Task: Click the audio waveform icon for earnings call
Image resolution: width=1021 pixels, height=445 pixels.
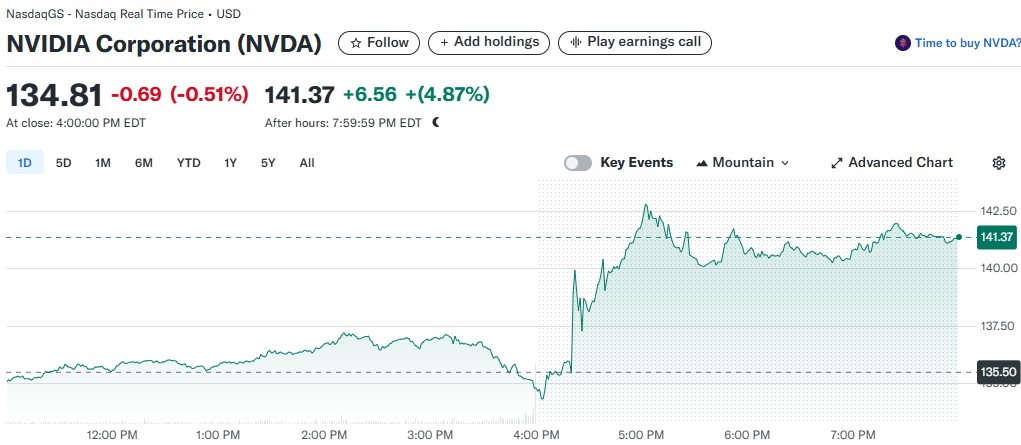Action: [x=576, y=42]
